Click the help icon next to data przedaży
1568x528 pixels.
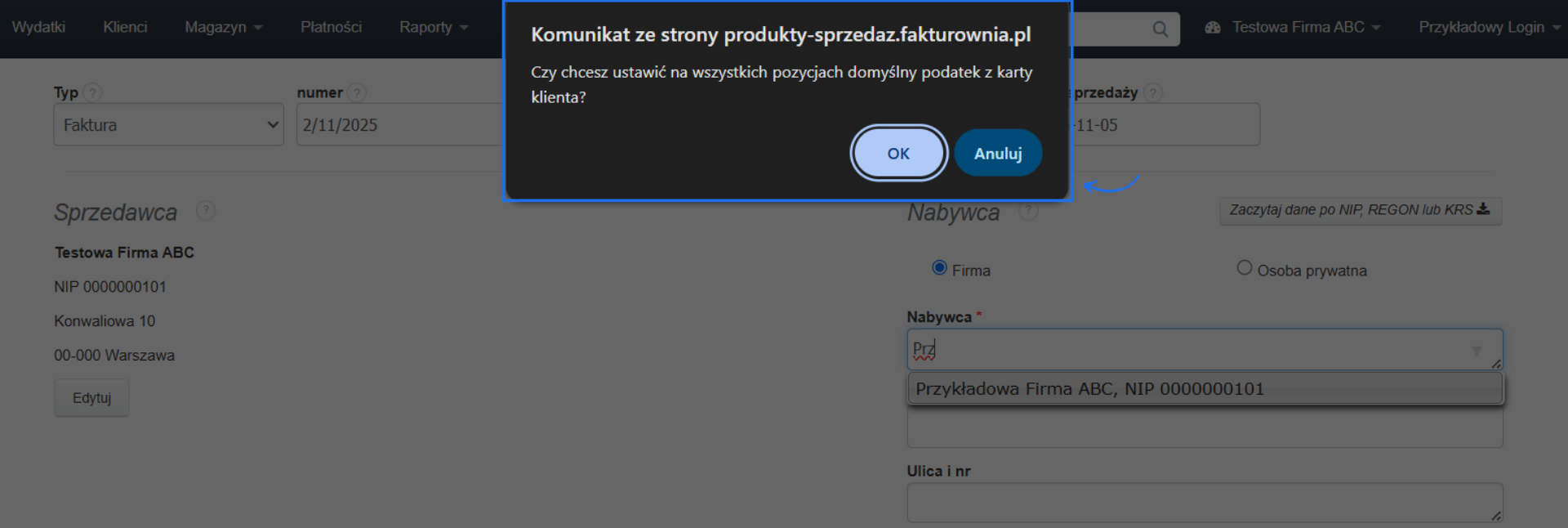(x=1153, y=92)
